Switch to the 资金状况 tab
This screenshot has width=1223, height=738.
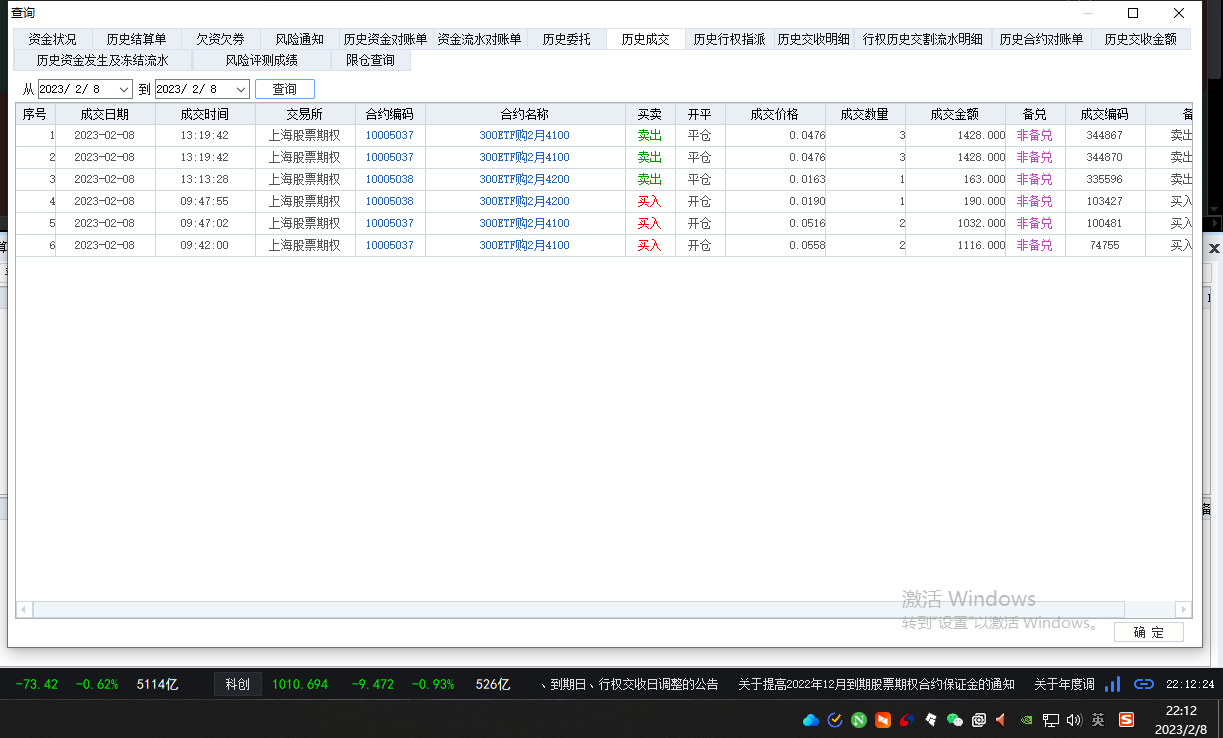(52, 39)
